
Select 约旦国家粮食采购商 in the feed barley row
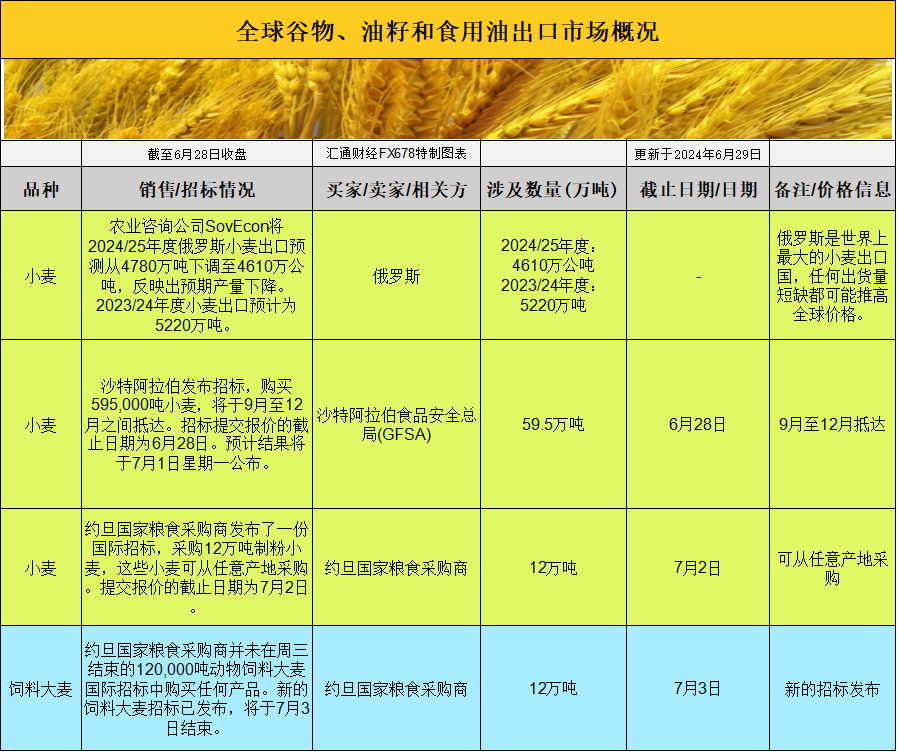(396, 688)
